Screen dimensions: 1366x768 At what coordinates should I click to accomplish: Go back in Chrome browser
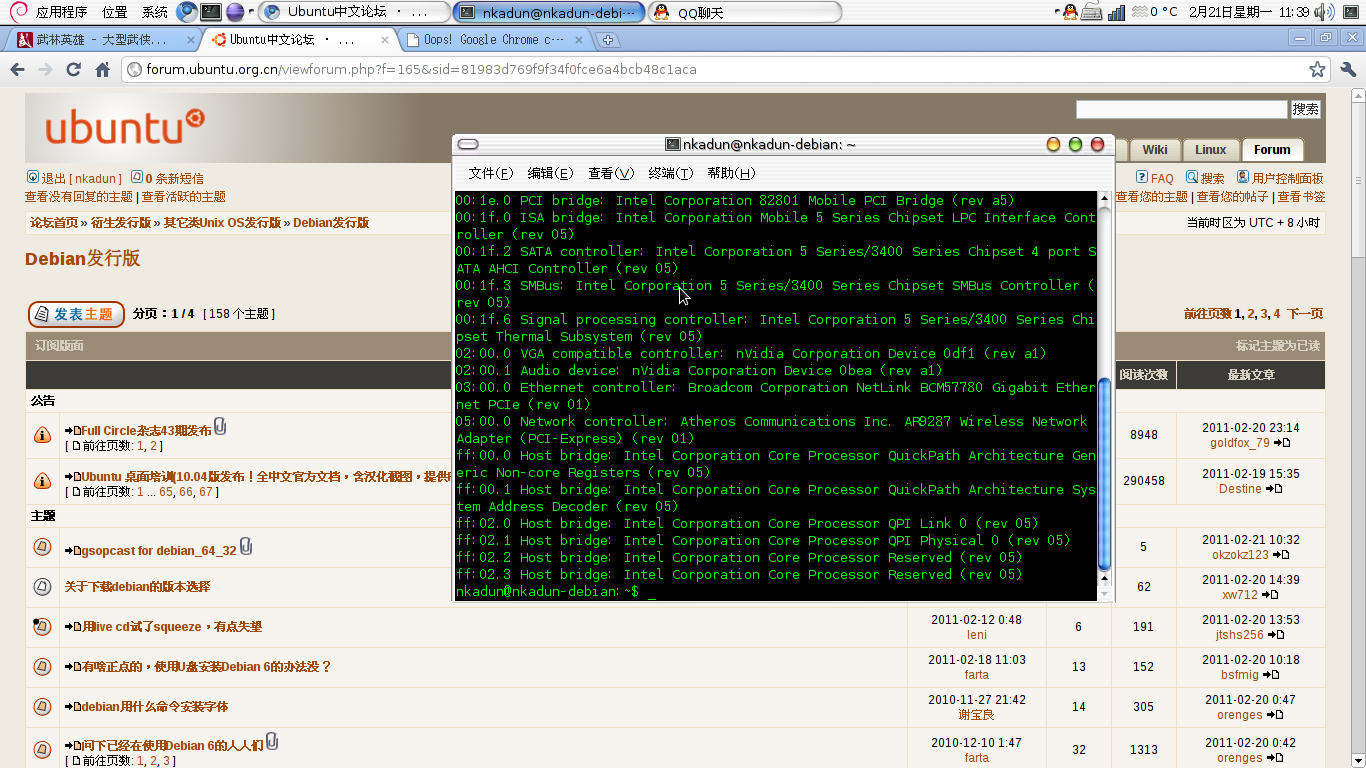click(x=17, y=69)
